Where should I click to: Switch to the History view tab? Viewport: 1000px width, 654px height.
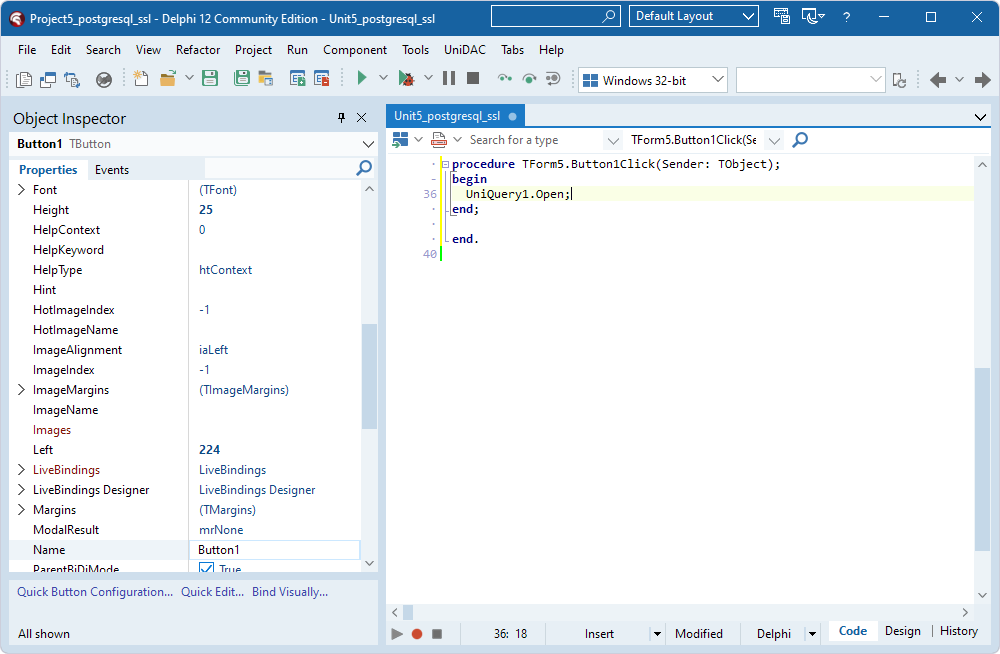pos(959,631)
